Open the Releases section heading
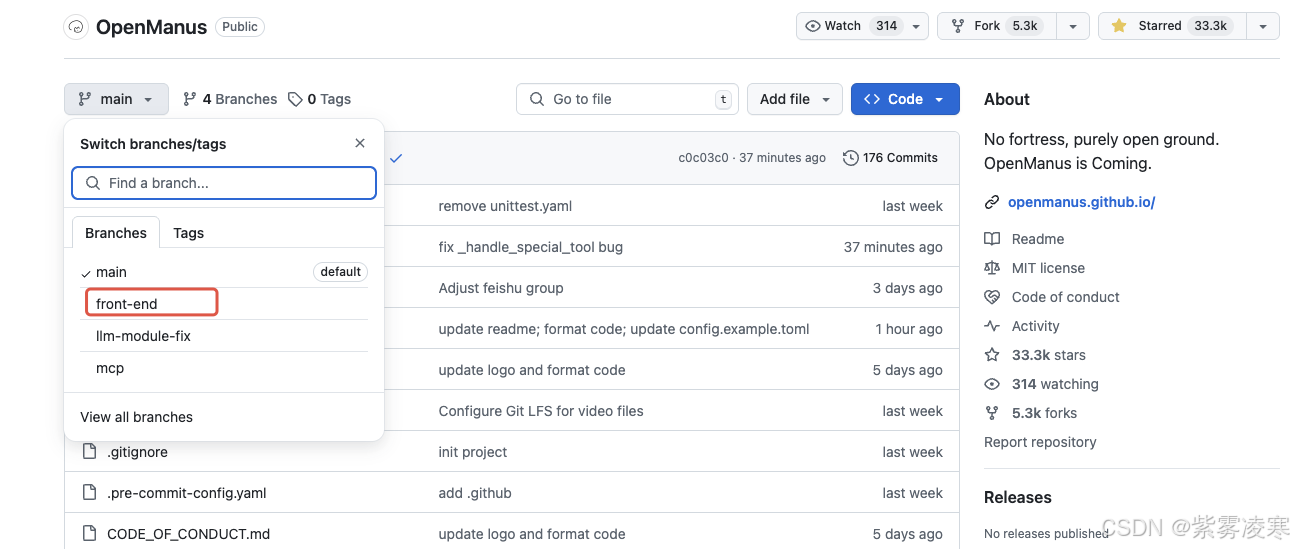 (x=1018, y=497)
